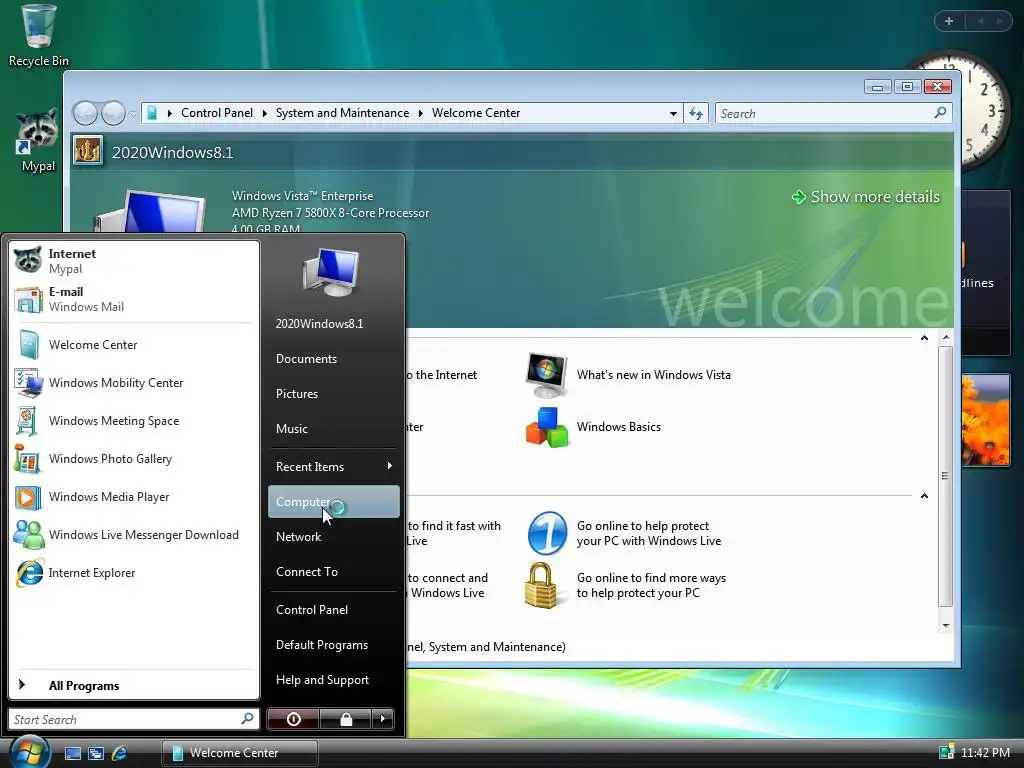Click Show more details link

pyautogui.click(x=865, y=197)
